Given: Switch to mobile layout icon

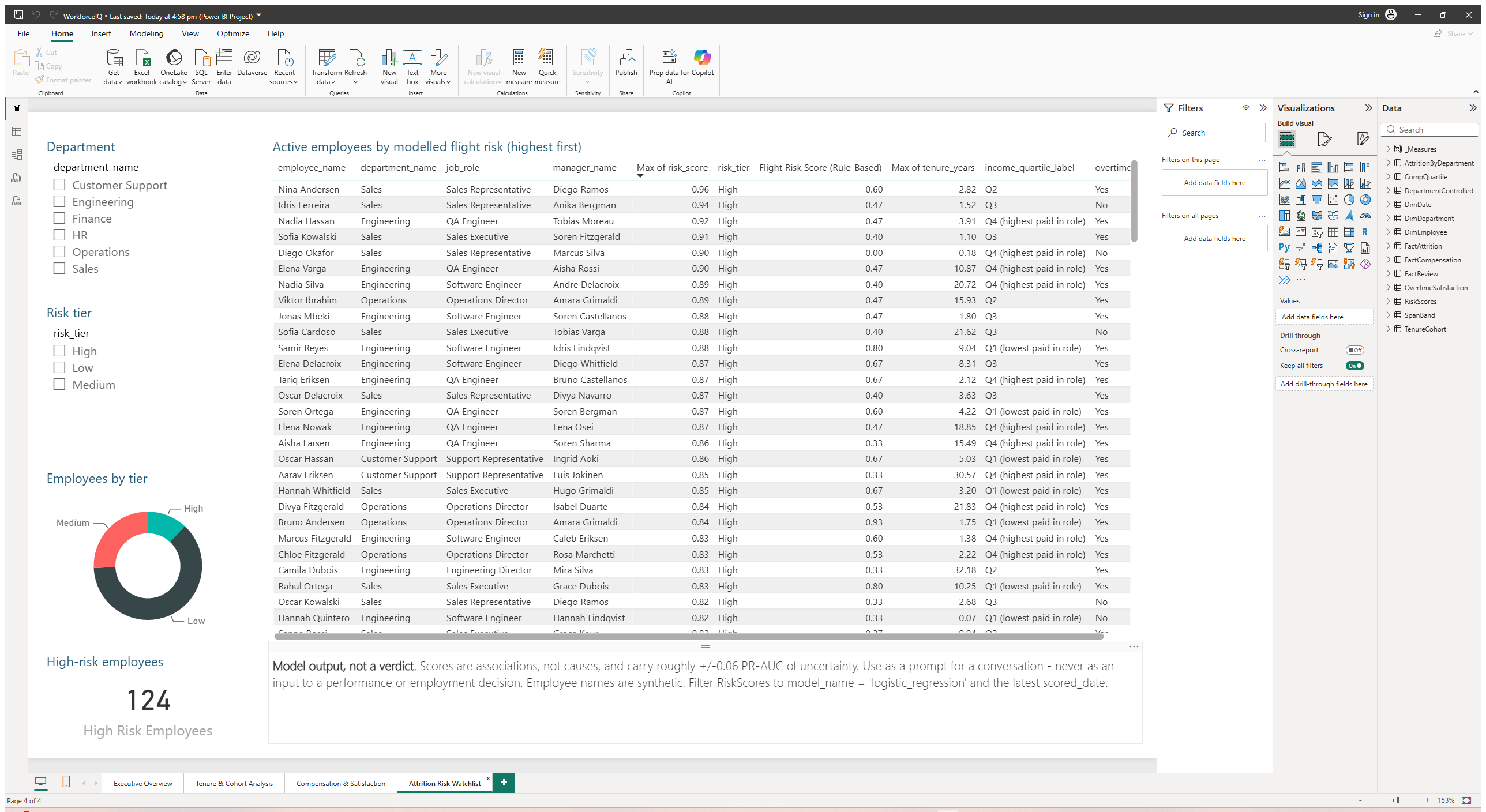Looking at the screenshot, I should (66, 781).
